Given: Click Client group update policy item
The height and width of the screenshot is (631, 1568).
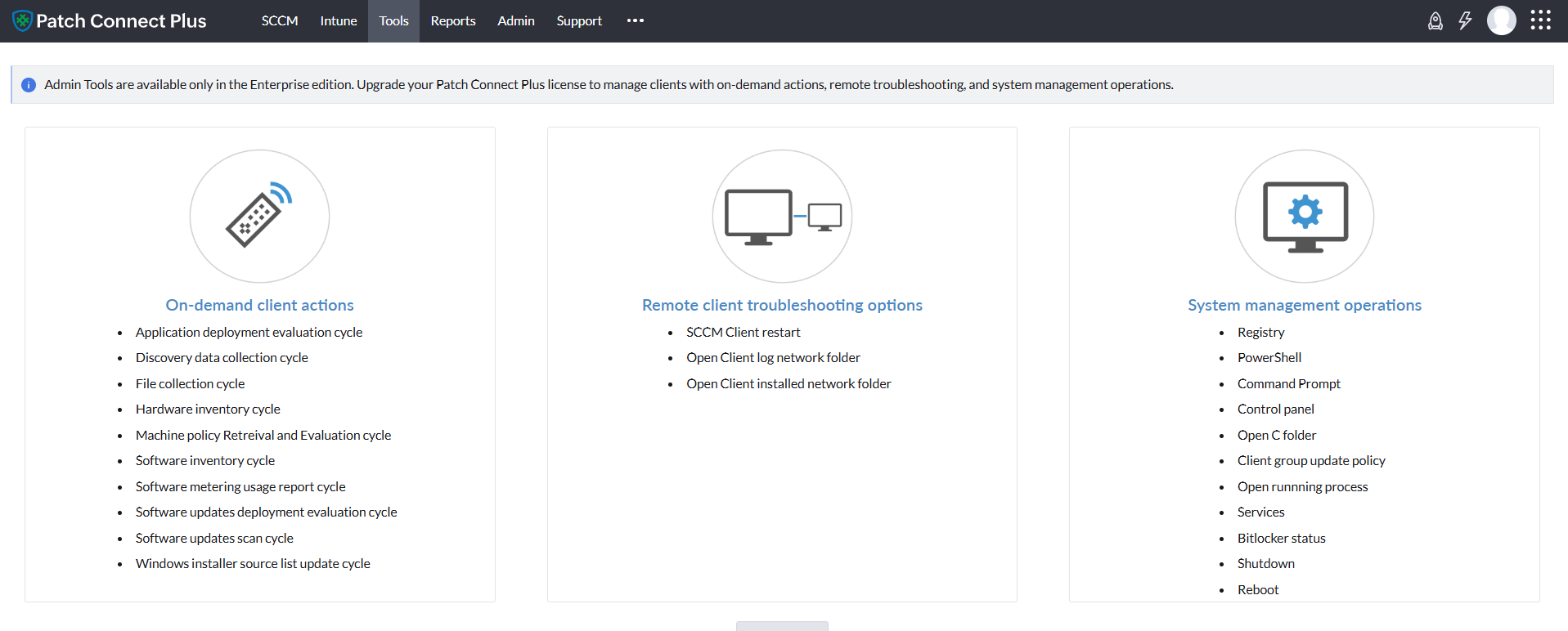Looking at the screenshot, I should (x=1311, y=461).
